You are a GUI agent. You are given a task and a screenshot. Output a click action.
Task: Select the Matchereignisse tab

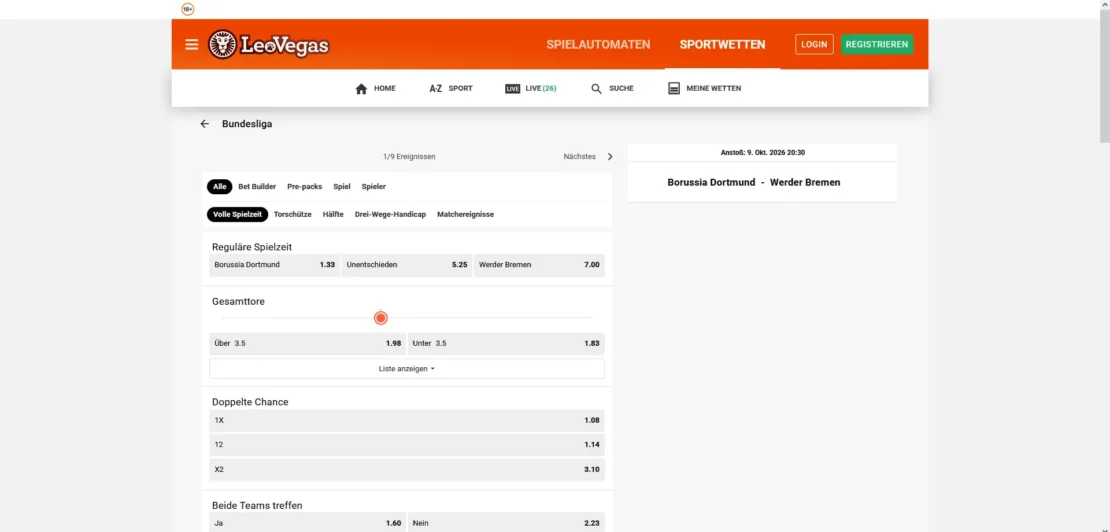tap(465, 214)
